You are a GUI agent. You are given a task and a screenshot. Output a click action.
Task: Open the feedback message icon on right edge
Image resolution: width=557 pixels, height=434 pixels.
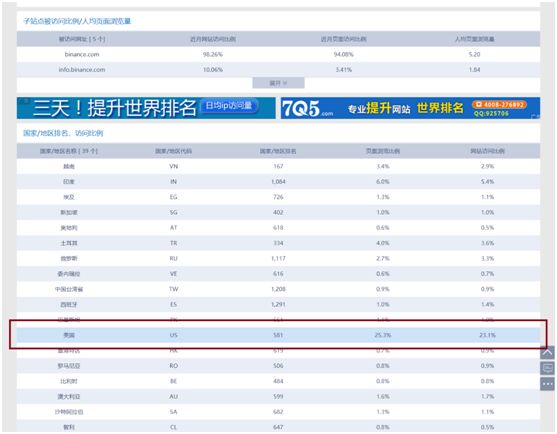pos(547,368)
